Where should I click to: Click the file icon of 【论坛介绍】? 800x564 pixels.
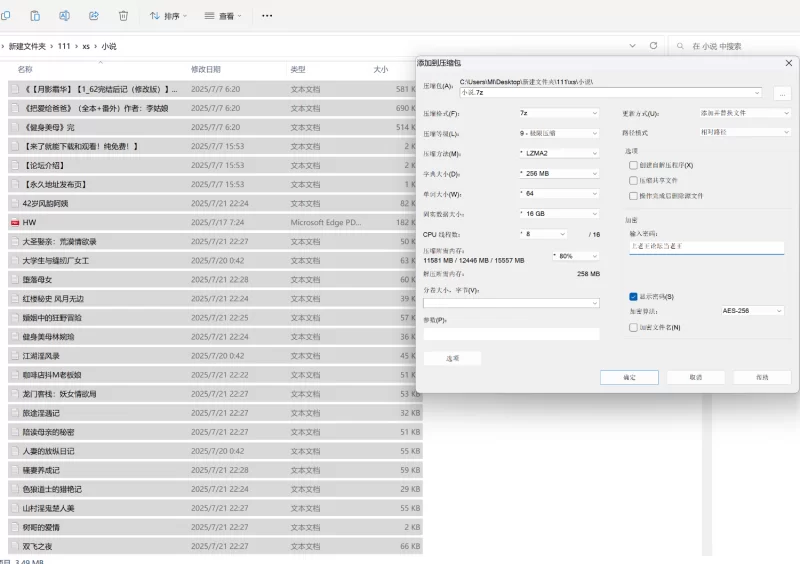pos(15,165)
